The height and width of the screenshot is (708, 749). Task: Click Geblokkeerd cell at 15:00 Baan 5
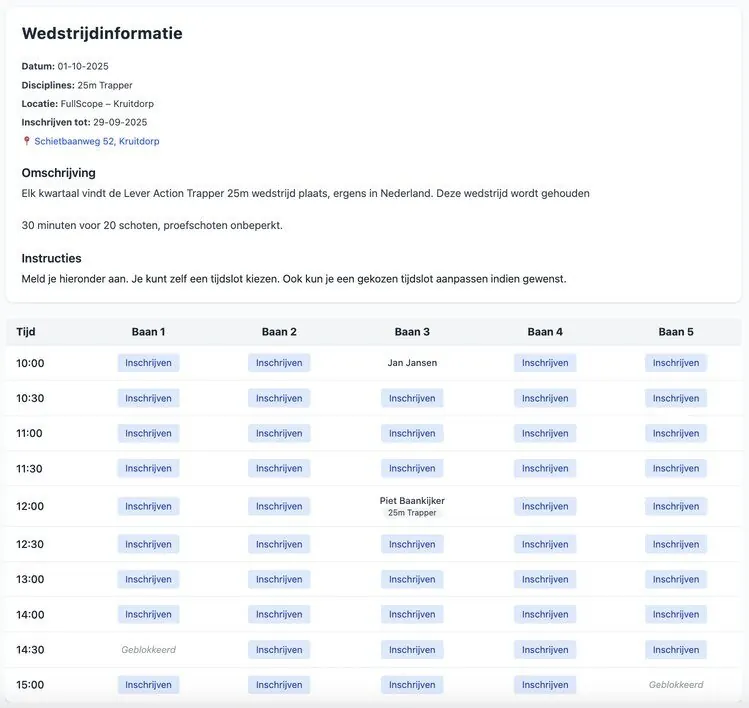point(676,685)
